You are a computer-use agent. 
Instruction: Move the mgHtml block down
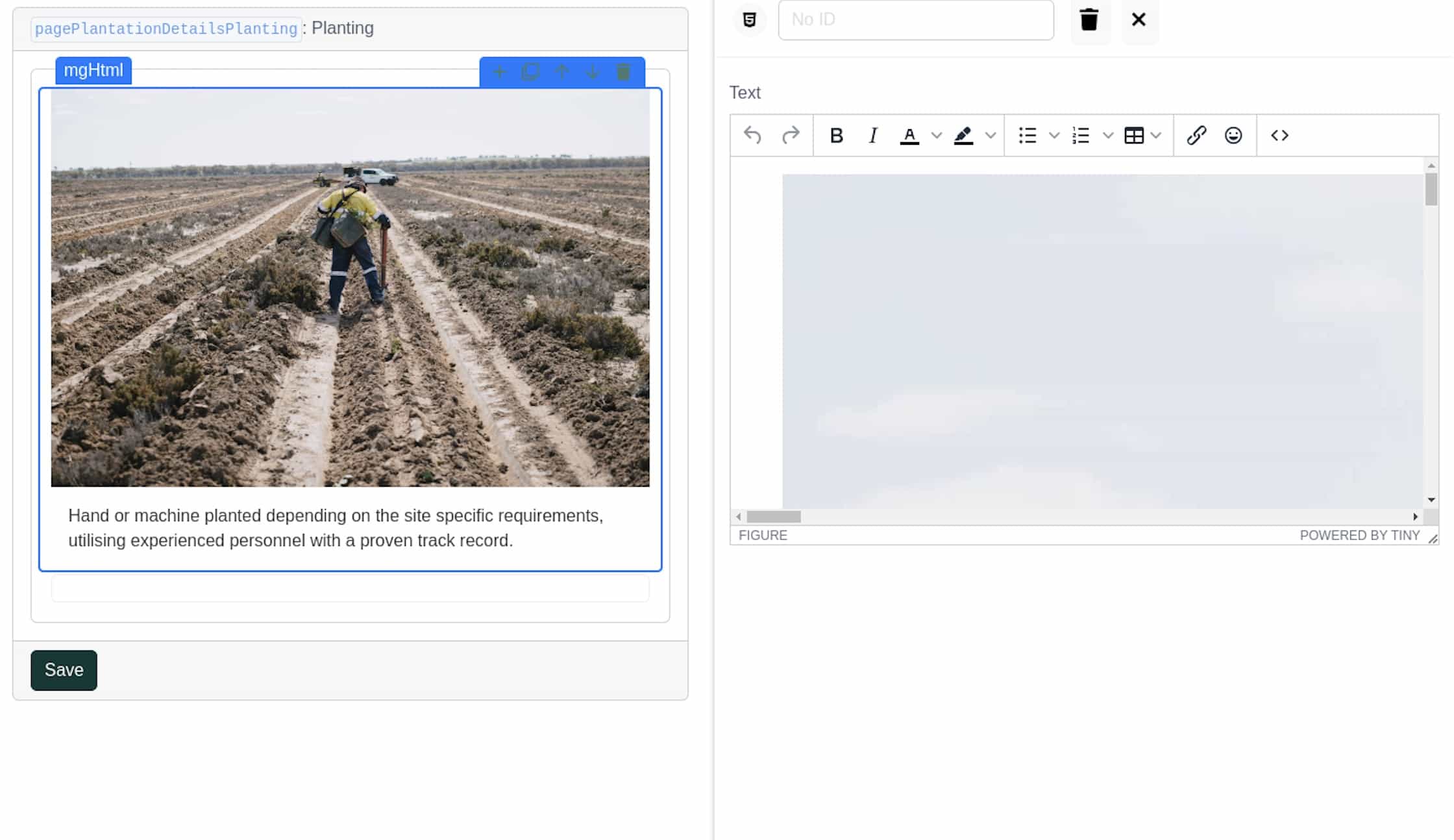(x=593, y=72)
